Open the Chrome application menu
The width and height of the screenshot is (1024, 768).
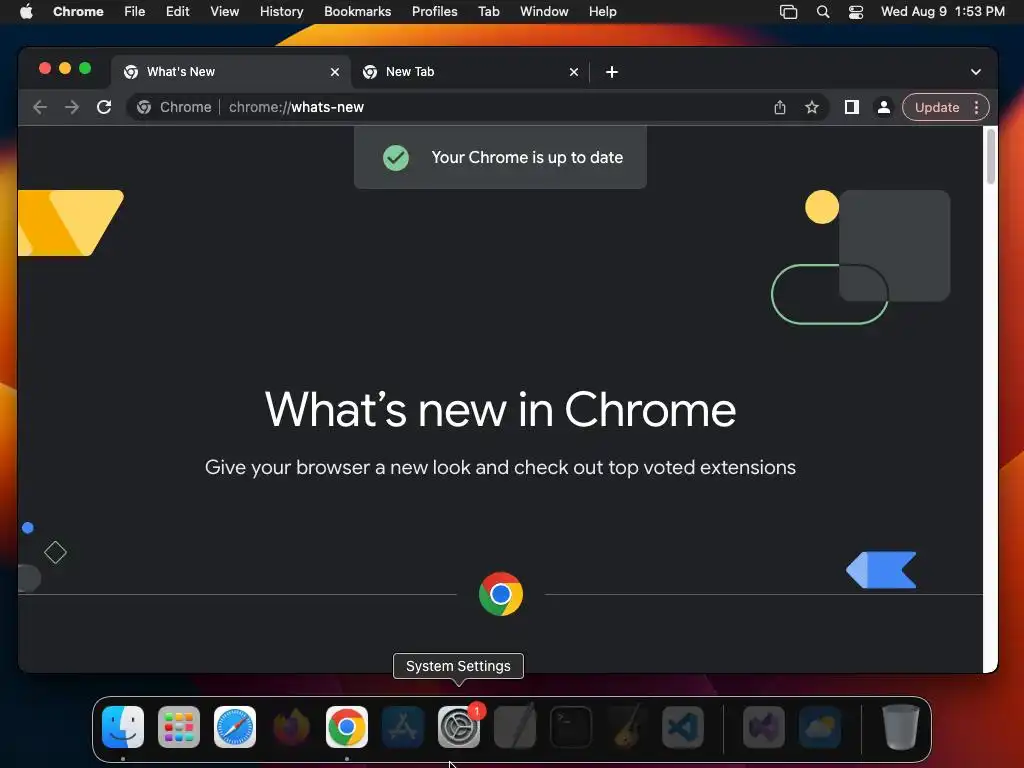click(x=78, y=12)
